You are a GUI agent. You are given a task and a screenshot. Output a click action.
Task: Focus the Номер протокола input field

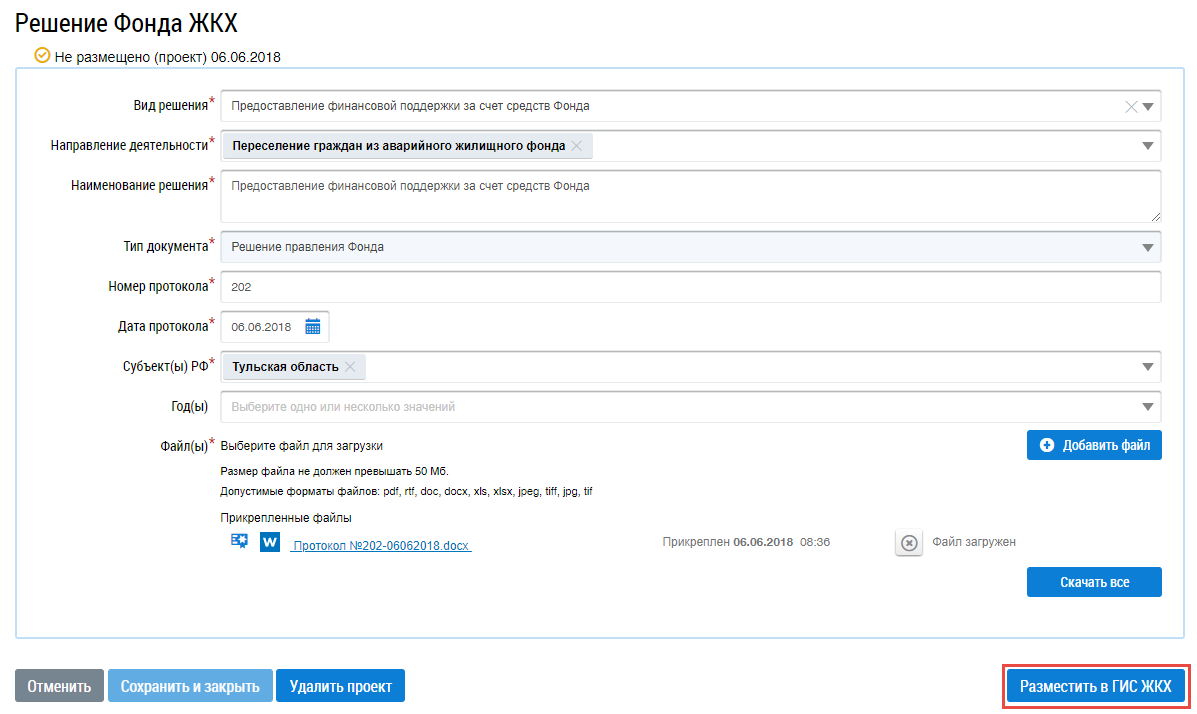point(690,287)
